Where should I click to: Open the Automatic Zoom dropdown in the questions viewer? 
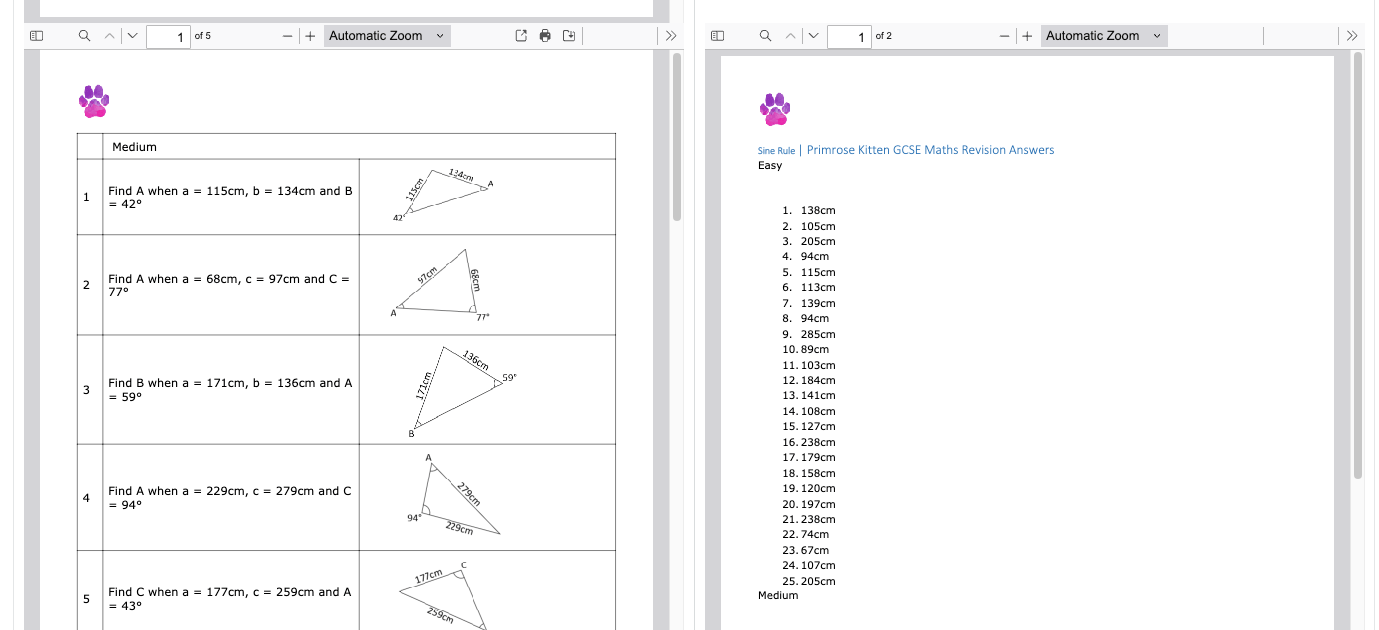click(x=387, y=35)
